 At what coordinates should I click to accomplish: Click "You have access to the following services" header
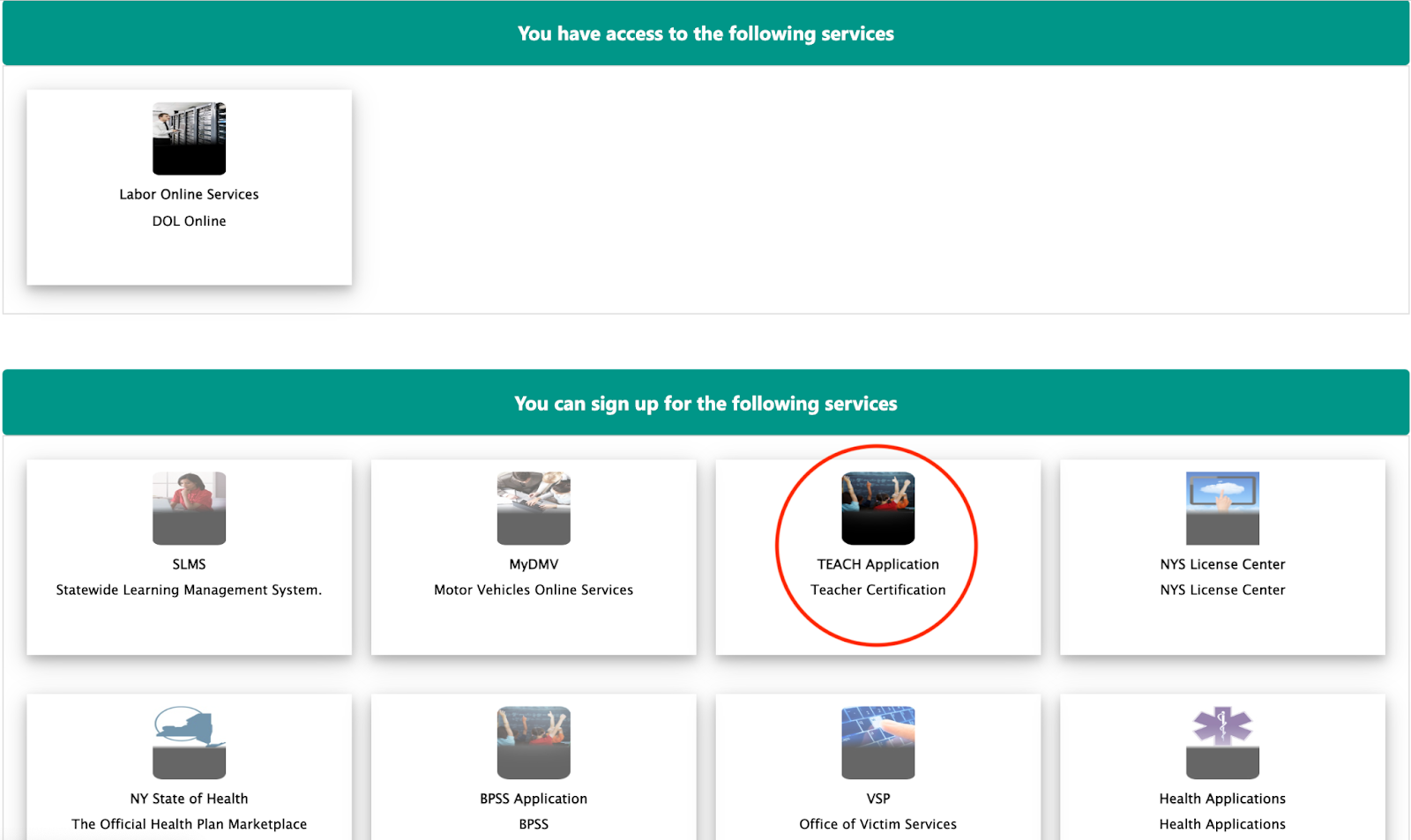pos(705,33)
